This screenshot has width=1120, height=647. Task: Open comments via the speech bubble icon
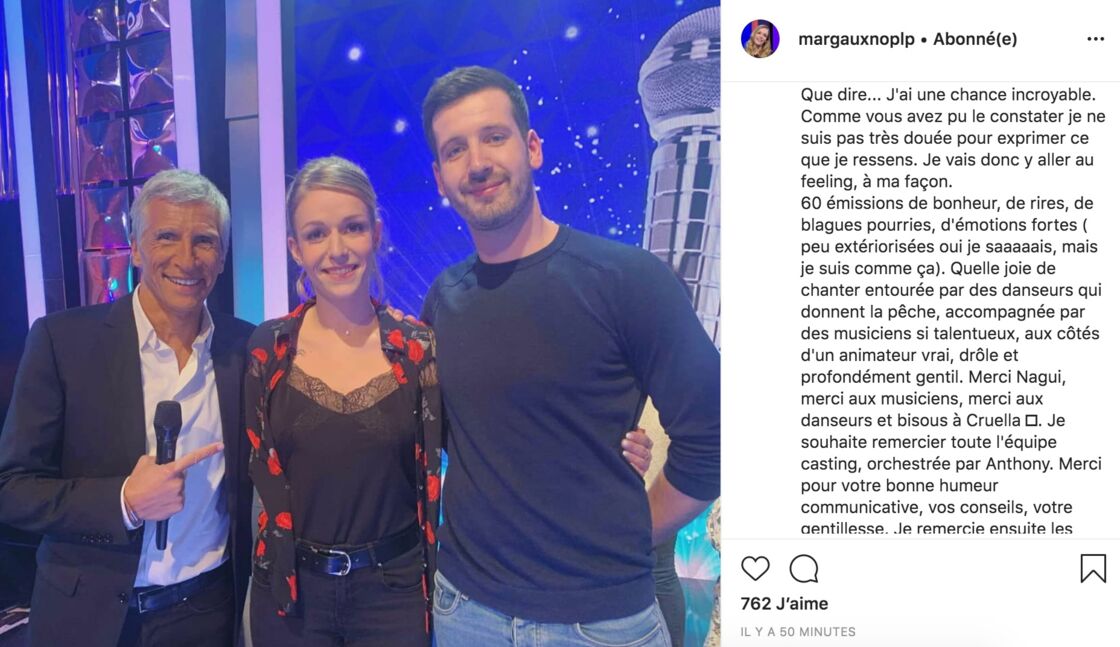(x=804, y=569)
